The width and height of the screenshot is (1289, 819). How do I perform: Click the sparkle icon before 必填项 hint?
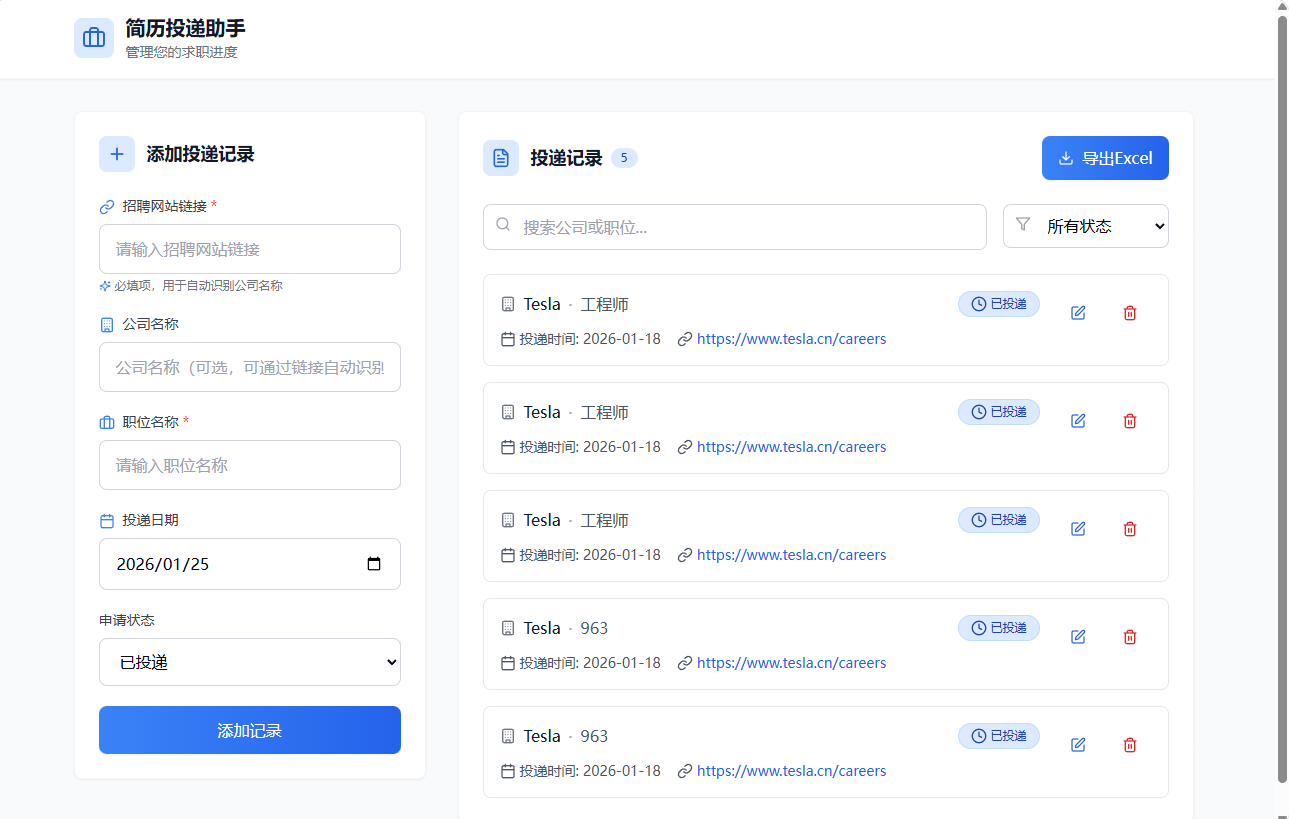point(105,286)
